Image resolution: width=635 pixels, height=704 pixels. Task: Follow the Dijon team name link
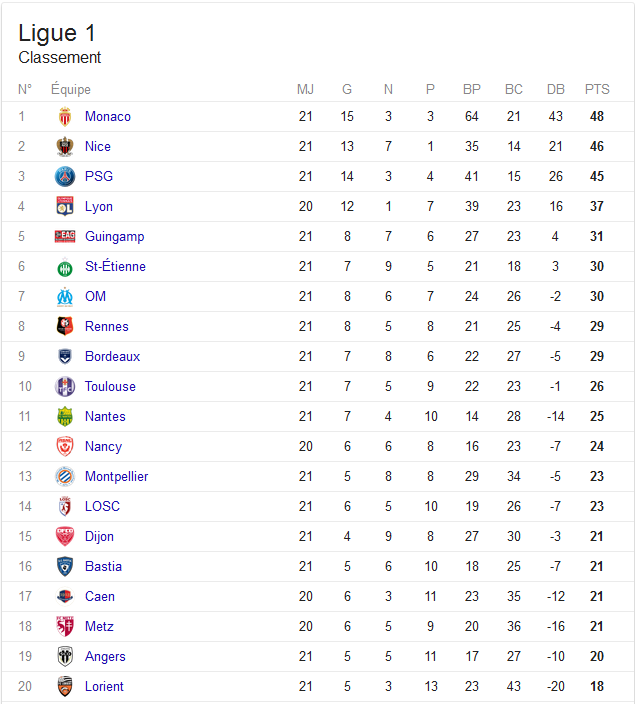pos(99,537)
